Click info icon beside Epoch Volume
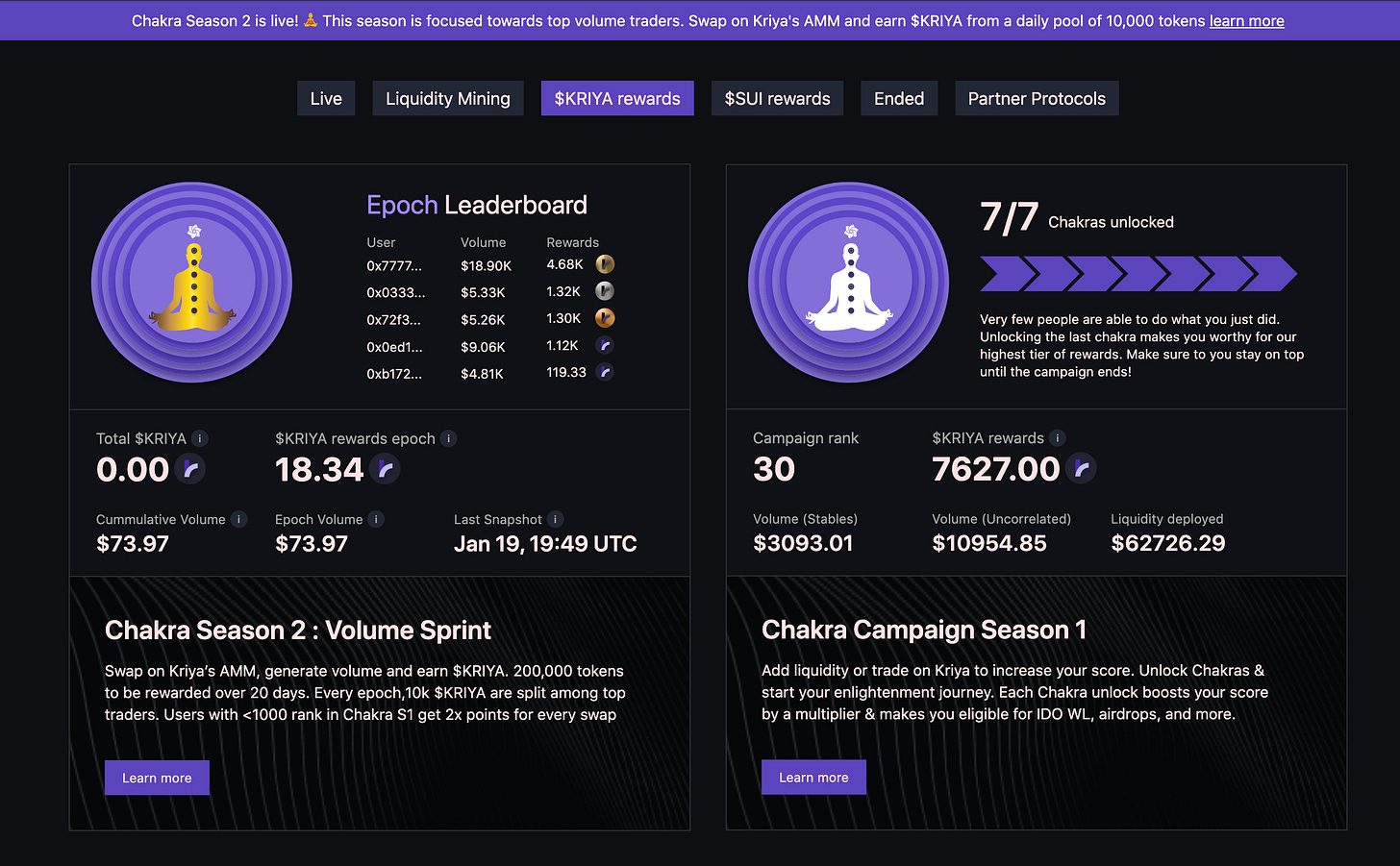Viewport: 1400px width, 866px height. [x=377, y=519]
